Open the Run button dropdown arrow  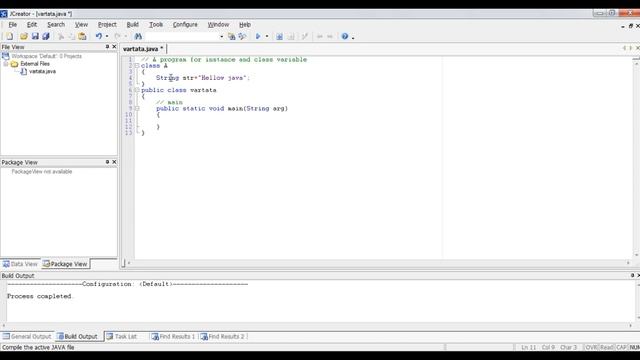267,36
